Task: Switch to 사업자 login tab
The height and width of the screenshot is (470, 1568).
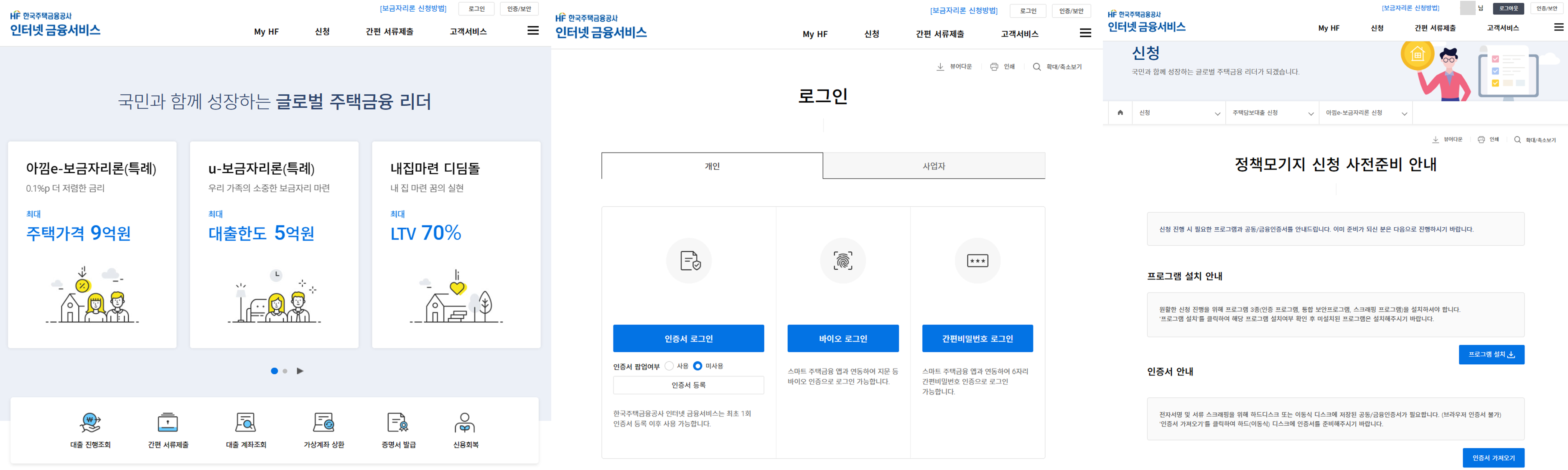Action: 934,165
